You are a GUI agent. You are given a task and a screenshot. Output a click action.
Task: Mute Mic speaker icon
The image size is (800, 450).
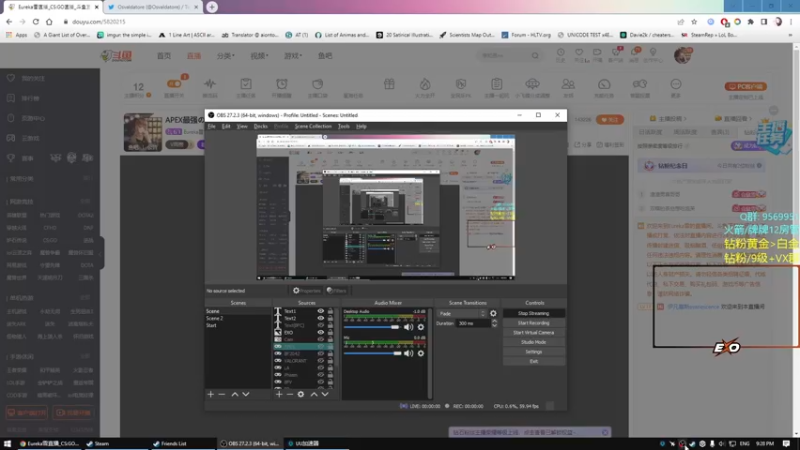[x=409, y=353]
